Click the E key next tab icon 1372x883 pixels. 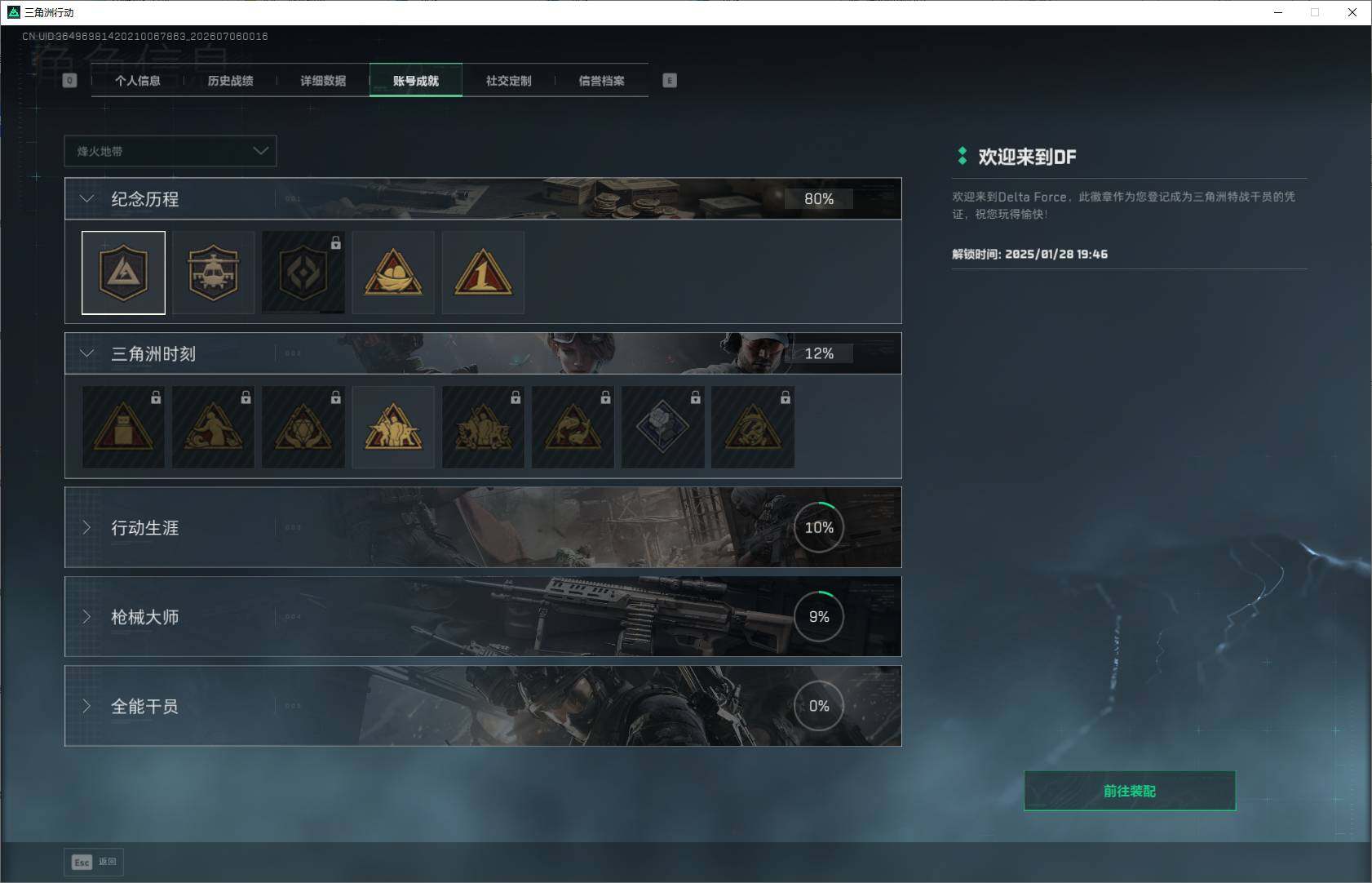[670, 80]
